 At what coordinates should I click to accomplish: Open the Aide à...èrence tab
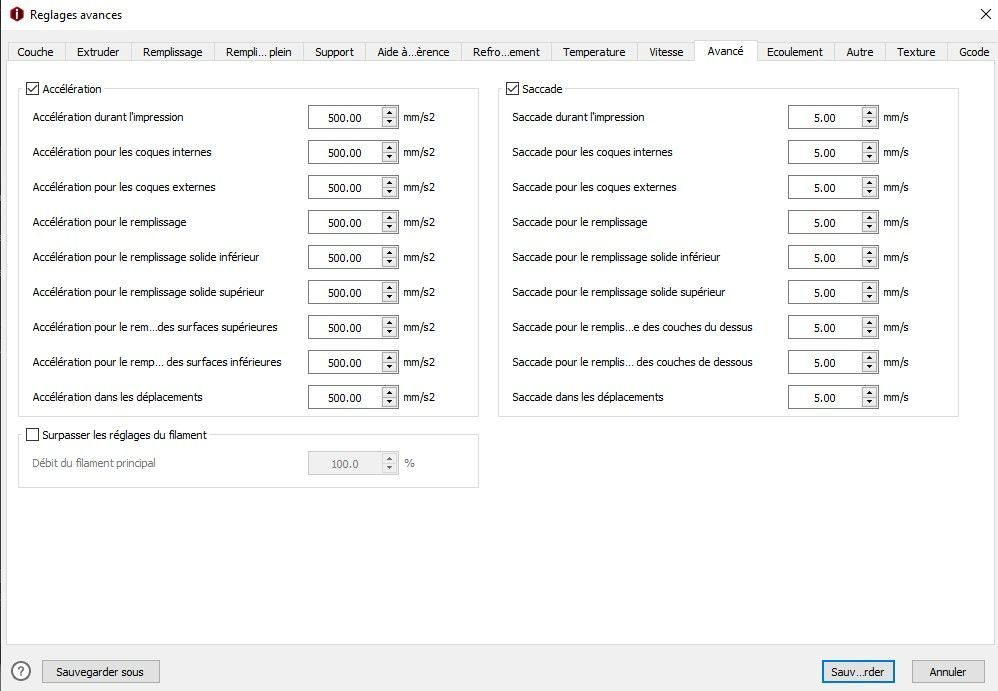click(413, 52)
